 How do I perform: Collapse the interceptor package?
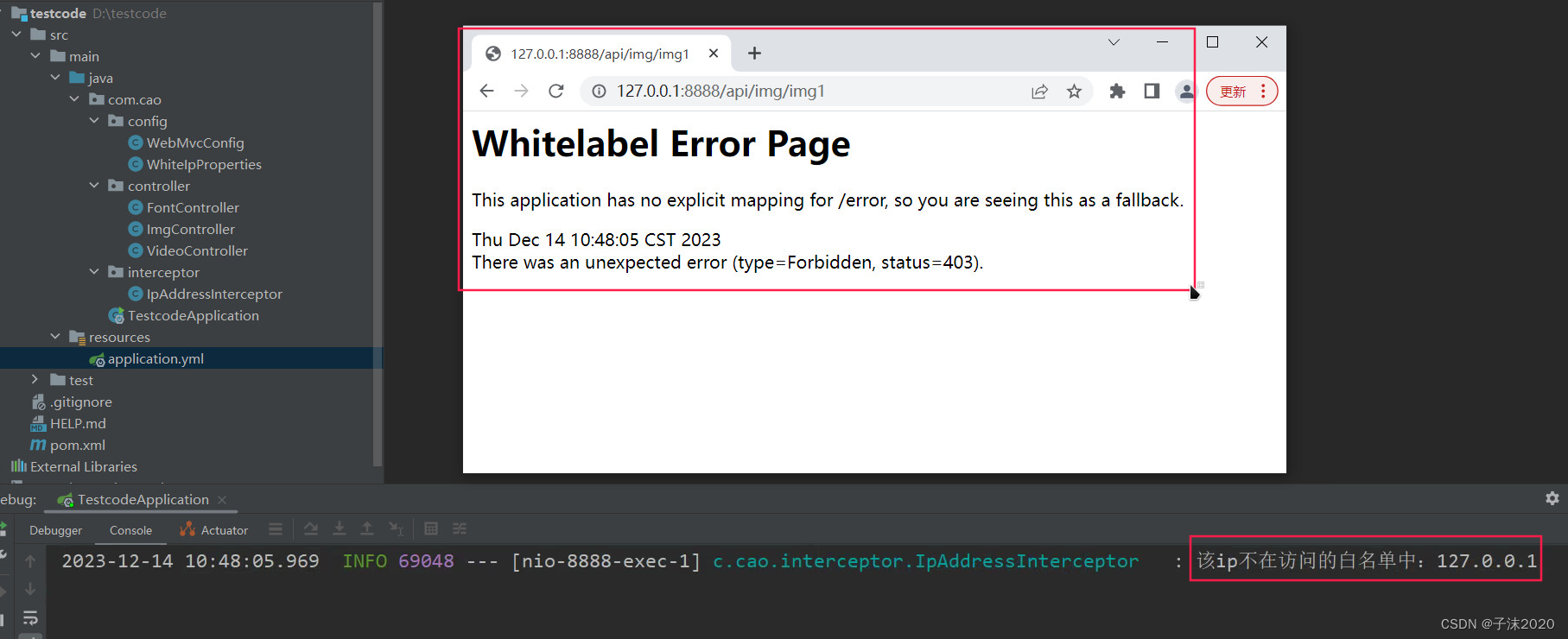coord(94,272)
